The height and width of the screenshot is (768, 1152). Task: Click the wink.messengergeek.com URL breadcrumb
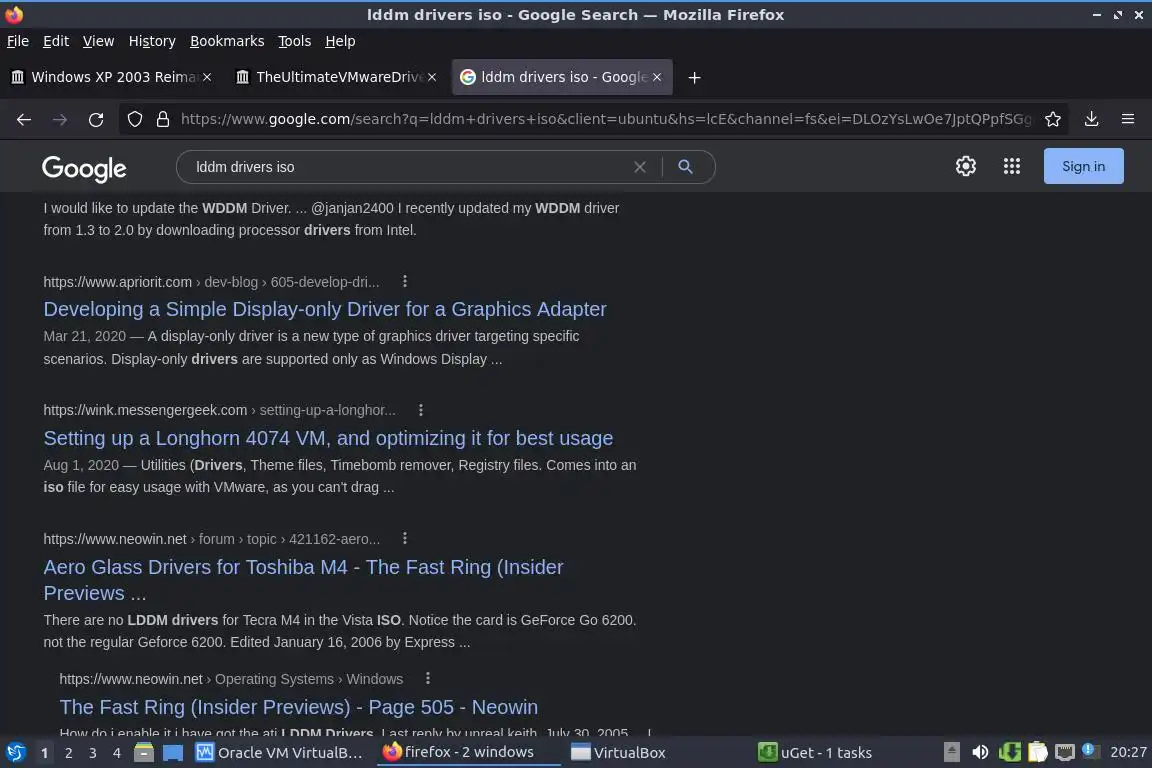pos(219,410)
